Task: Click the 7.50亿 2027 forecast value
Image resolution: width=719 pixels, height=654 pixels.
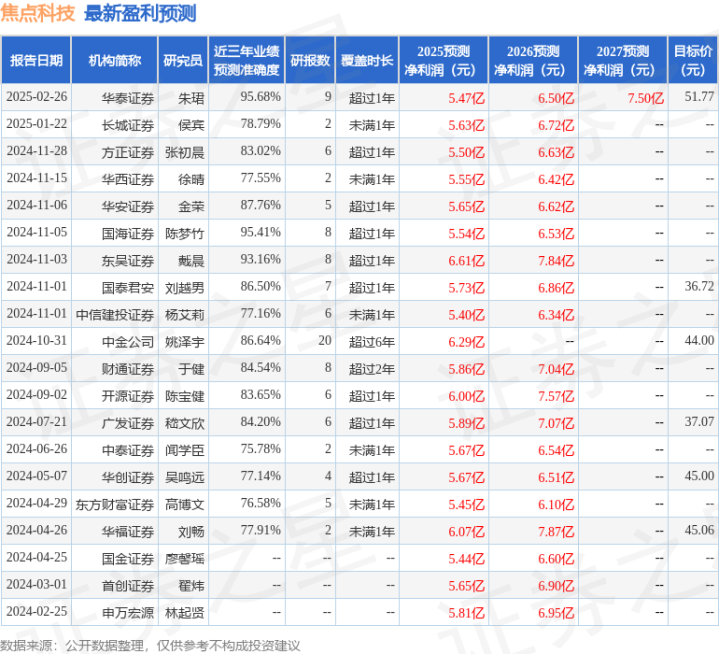Action: tap(645, 98)
